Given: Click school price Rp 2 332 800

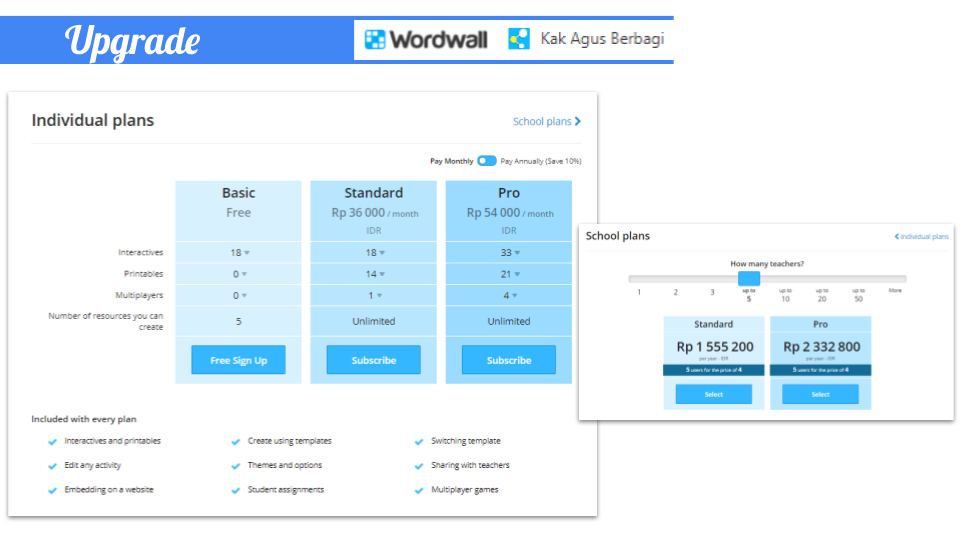Looking at the screenshot, I should point(822,347).
